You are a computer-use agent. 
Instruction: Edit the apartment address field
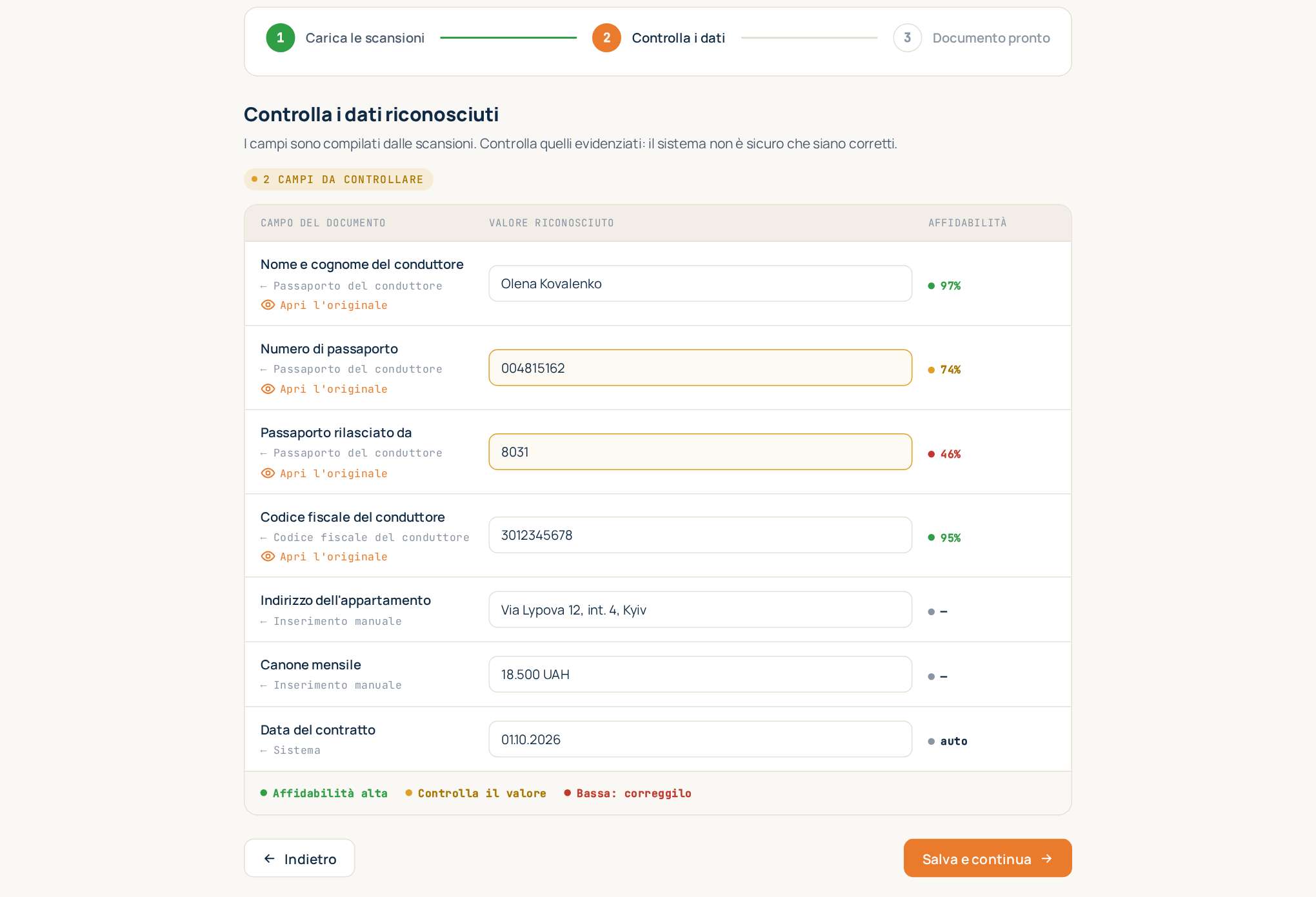click(701, 609)
